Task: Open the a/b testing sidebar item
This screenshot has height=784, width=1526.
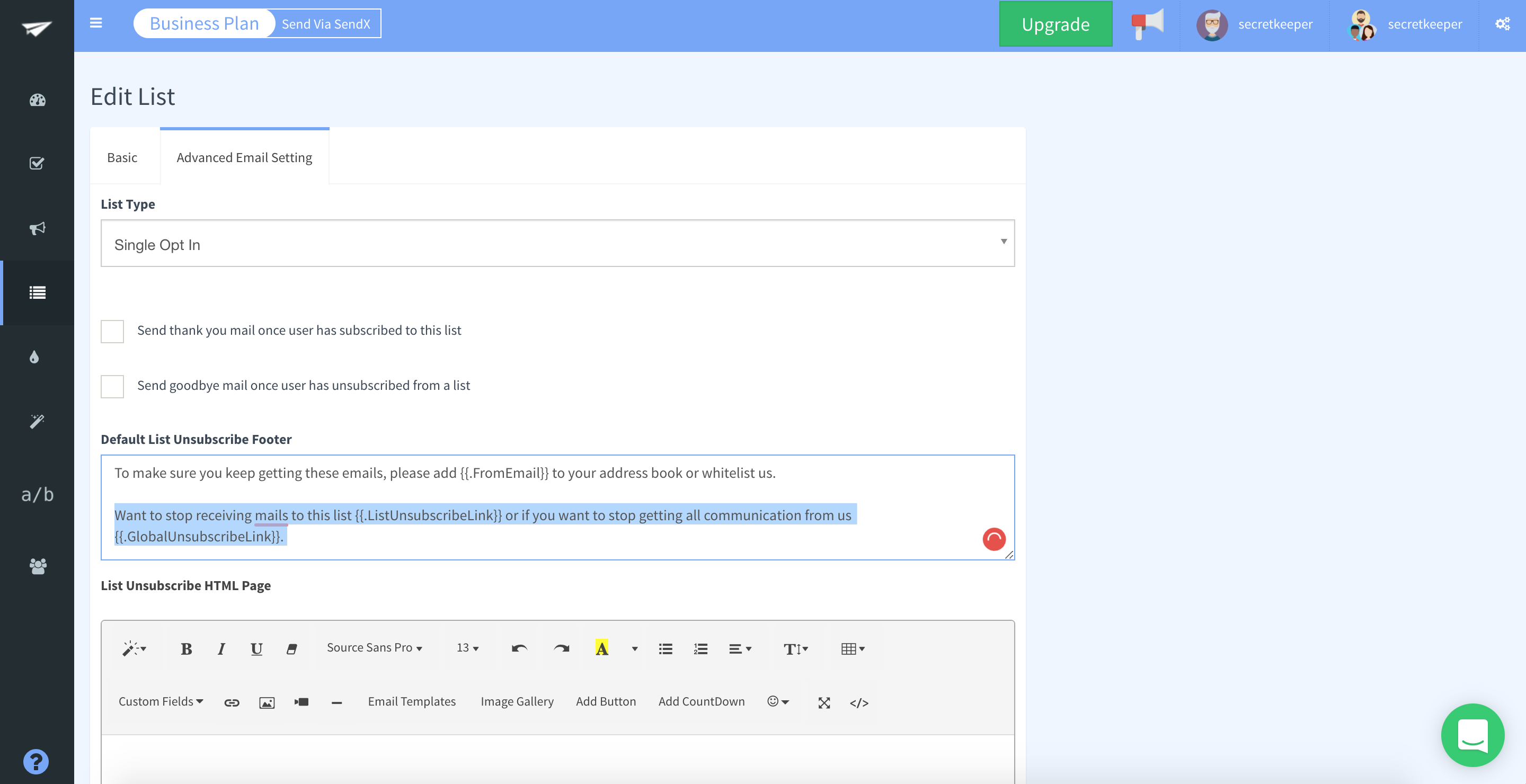Action: click(37, 494)
